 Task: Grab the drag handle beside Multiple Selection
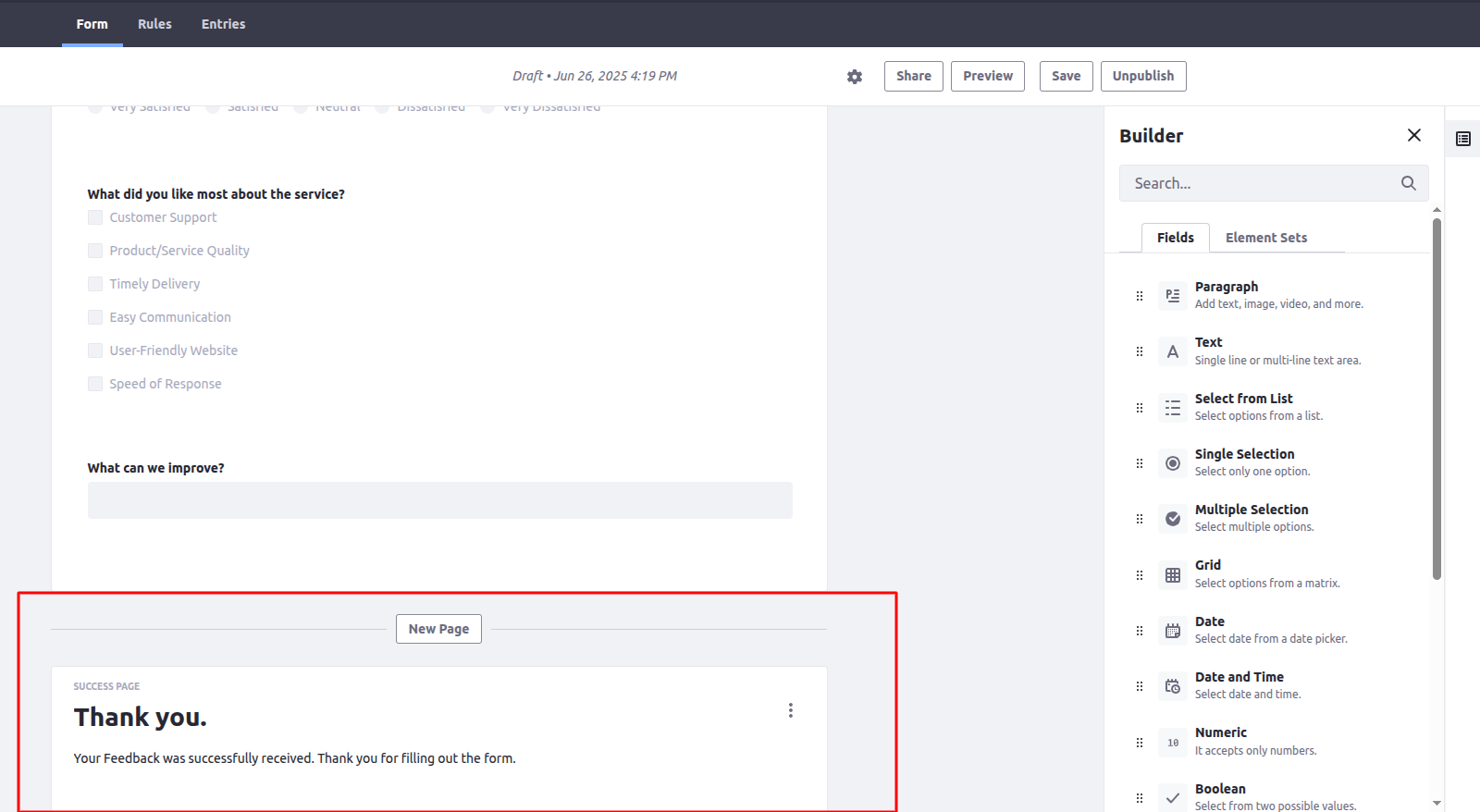(x=1140, y=519)
